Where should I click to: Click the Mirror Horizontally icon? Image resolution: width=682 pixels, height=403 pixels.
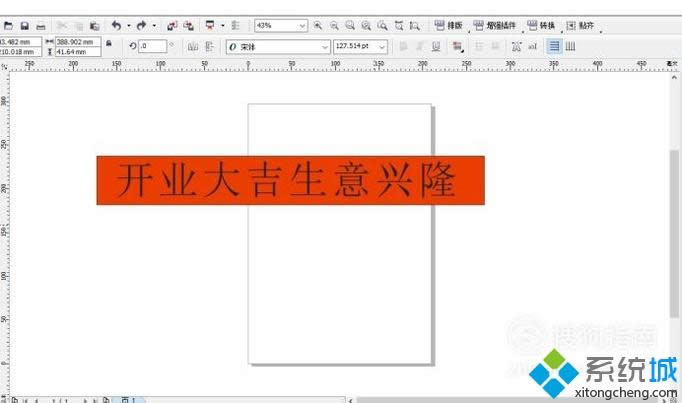pos(193,47)
